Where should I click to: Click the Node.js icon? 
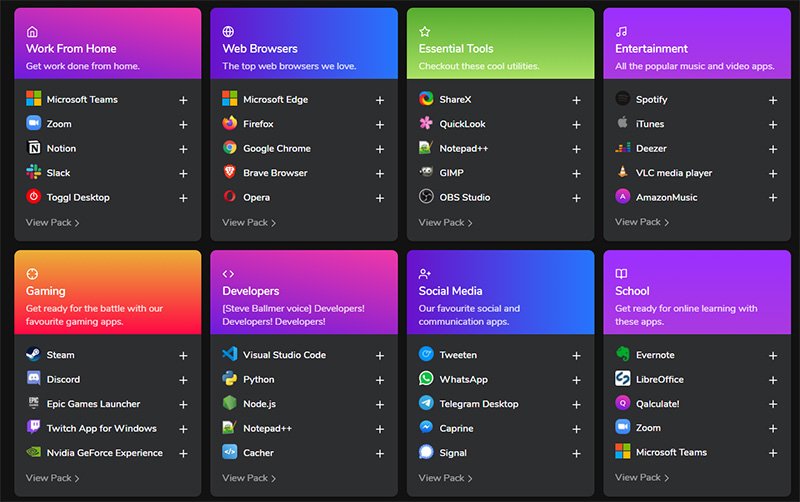(x=230, y=403)
